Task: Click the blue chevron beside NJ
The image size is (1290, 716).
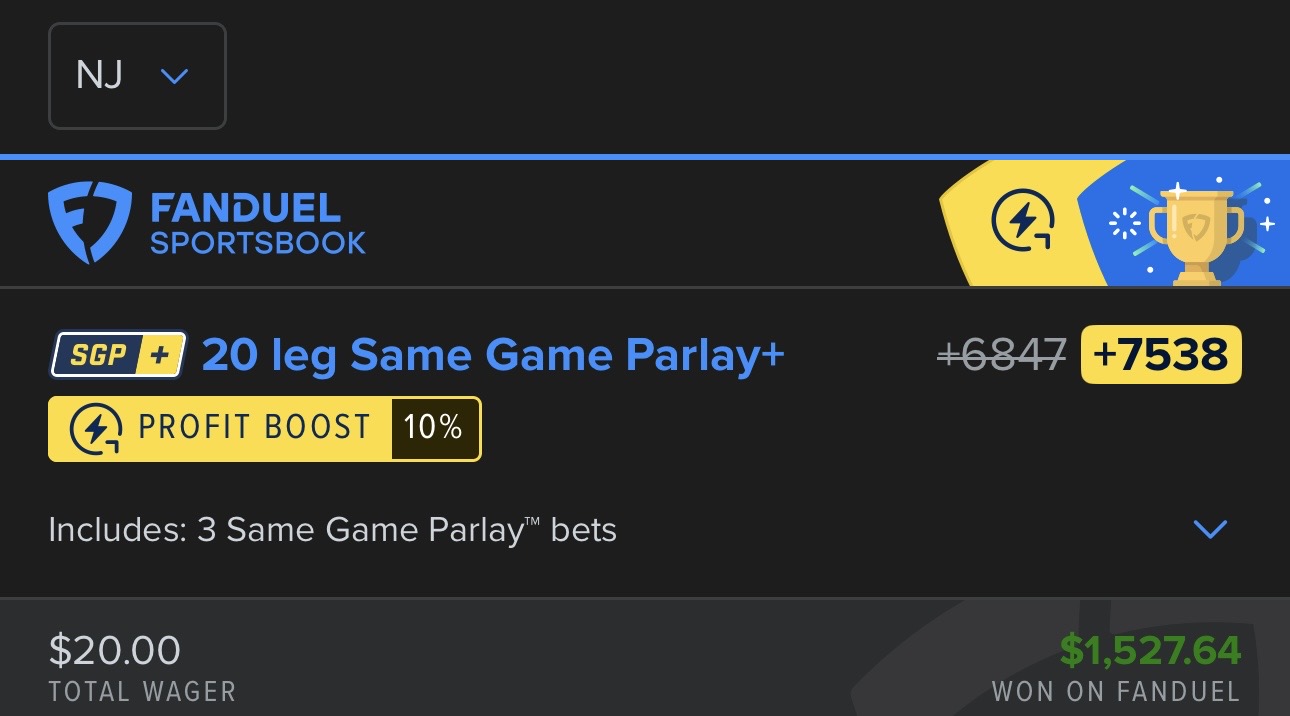Action: coord(174,76)
